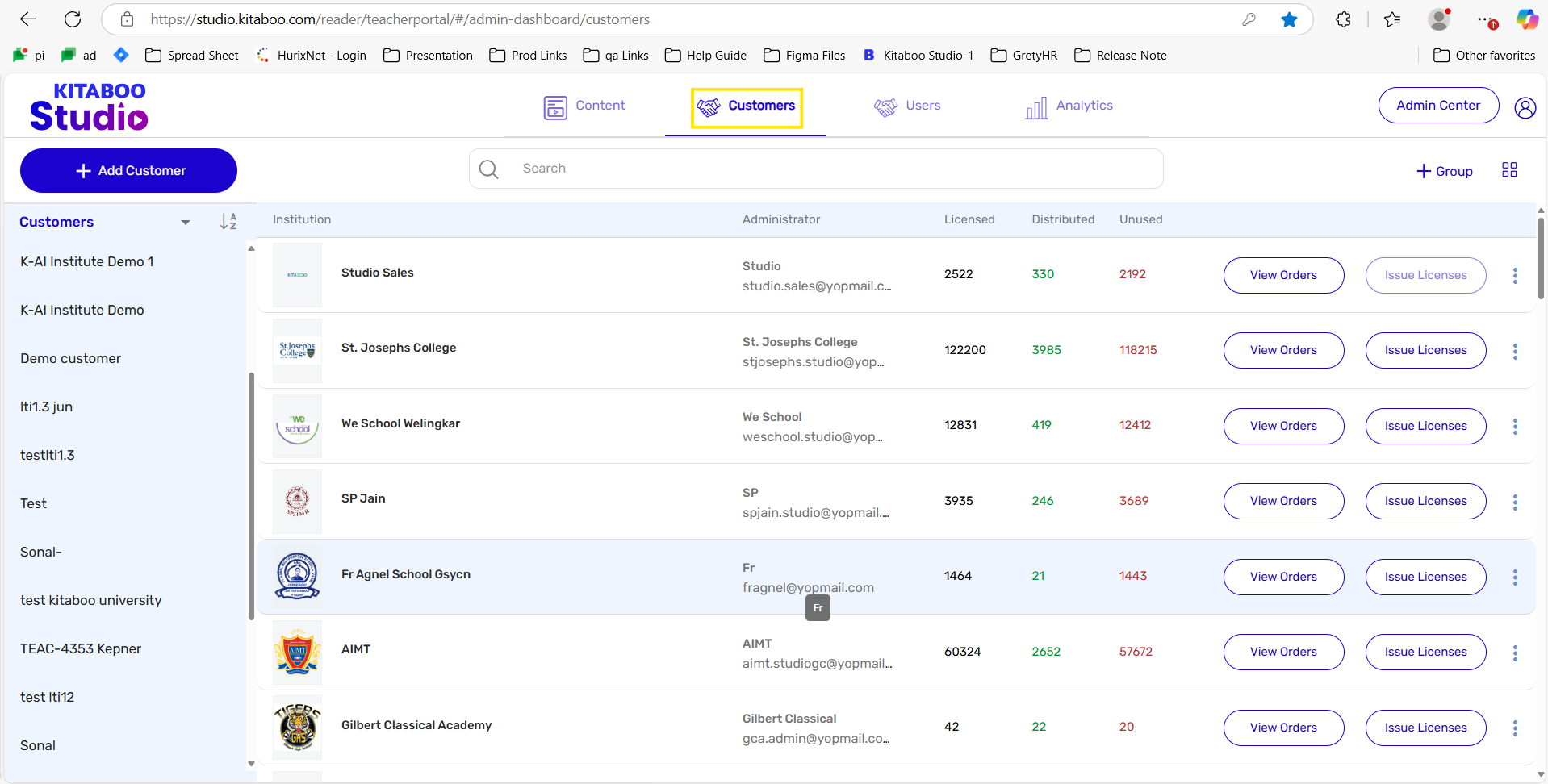Open the Release Note bookmark folder

coord(1120,55)
